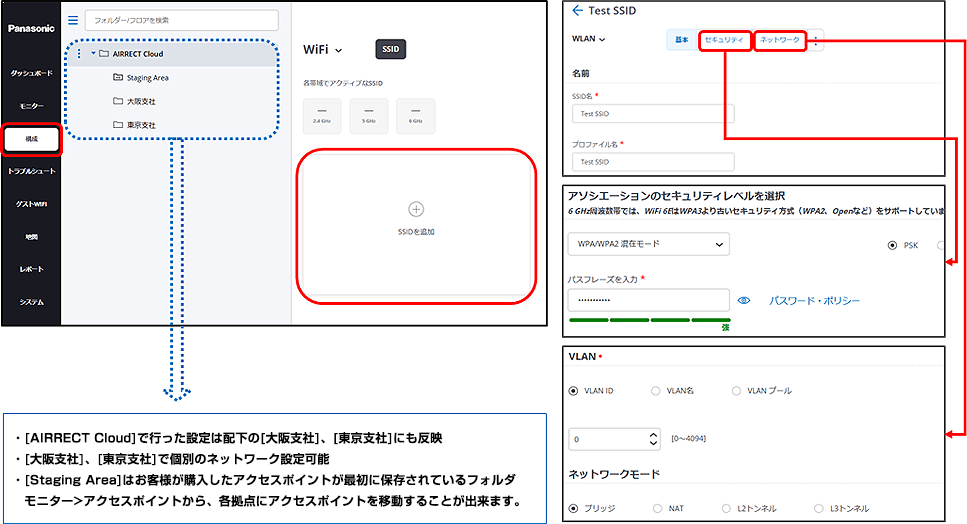Click the SSIDを追加 label
The height and width of the screenshot is (524, 967).
pos(416,232)
